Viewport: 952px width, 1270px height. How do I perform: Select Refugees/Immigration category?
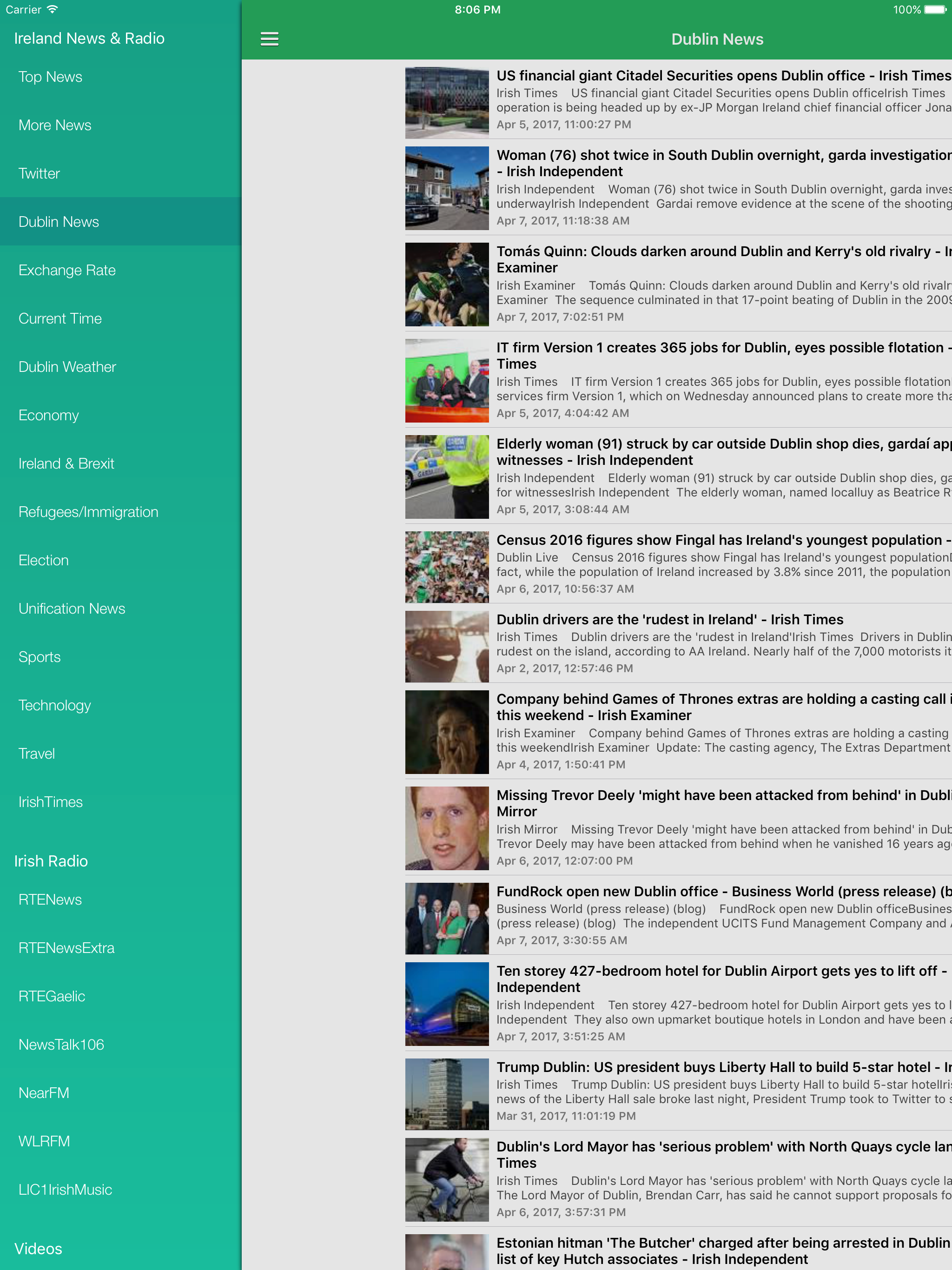coord(120,511)
